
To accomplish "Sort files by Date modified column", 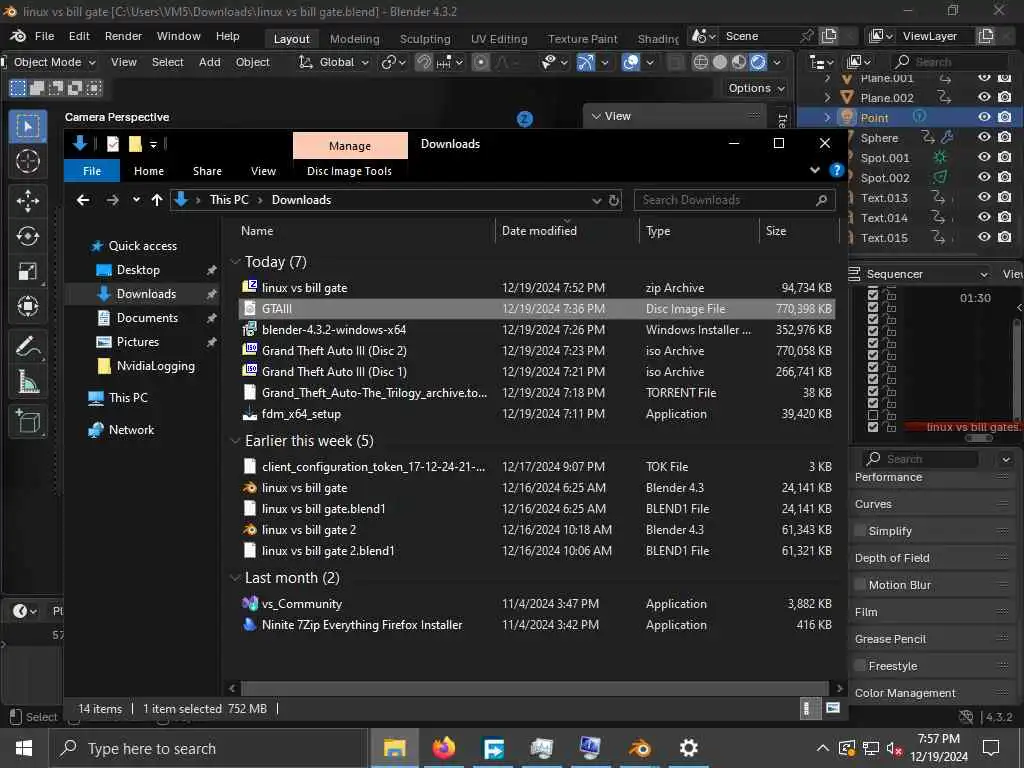I will click(x=567, y=231).
